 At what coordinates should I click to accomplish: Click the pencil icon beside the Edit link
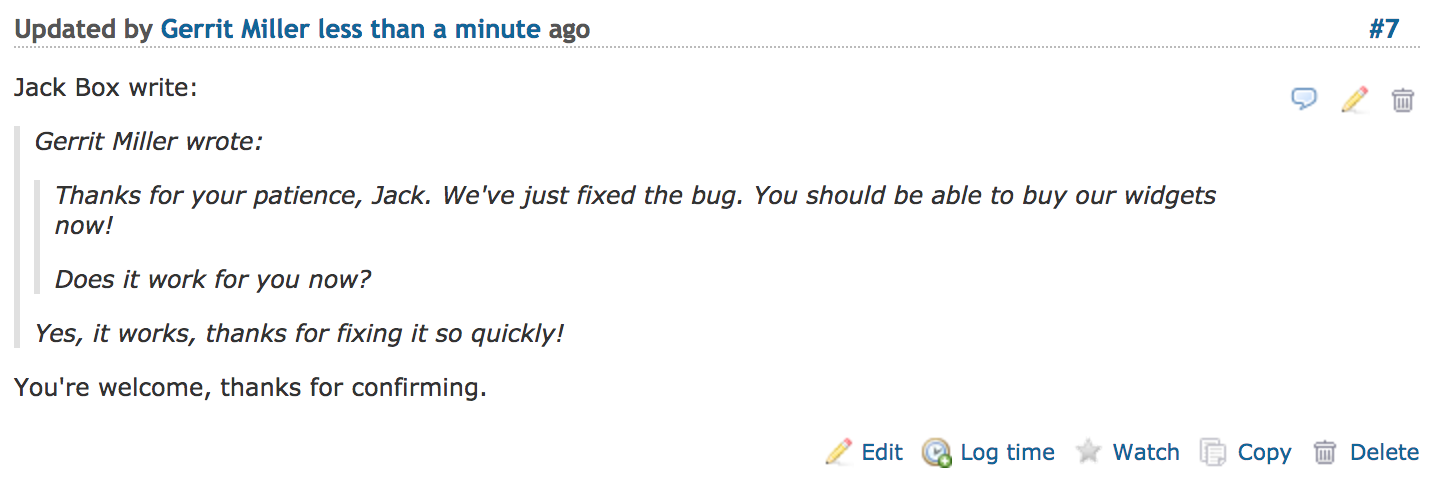(x=839, y=452)
